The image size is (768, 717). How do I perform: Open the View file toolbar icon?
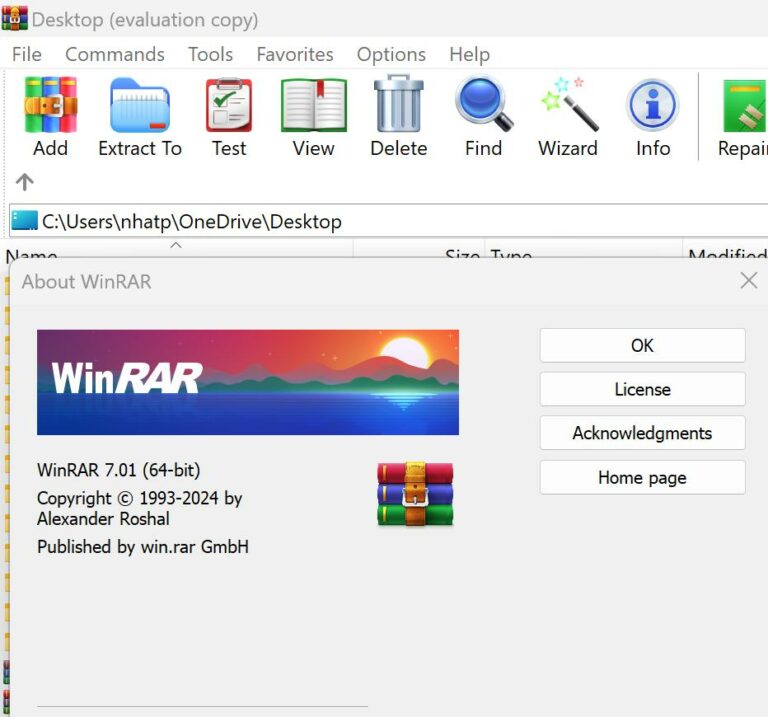pyautogui.click(x=313, y=106)
